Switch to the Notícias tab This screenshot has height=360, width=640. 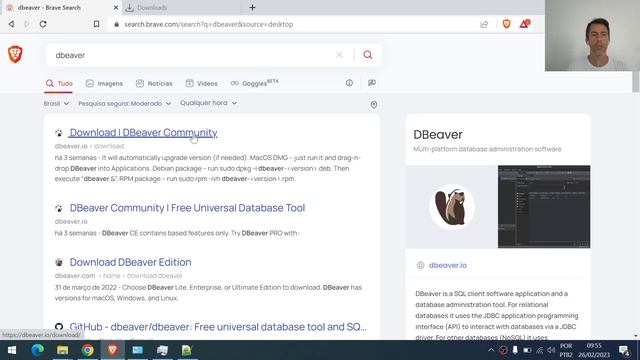point(154,83)
